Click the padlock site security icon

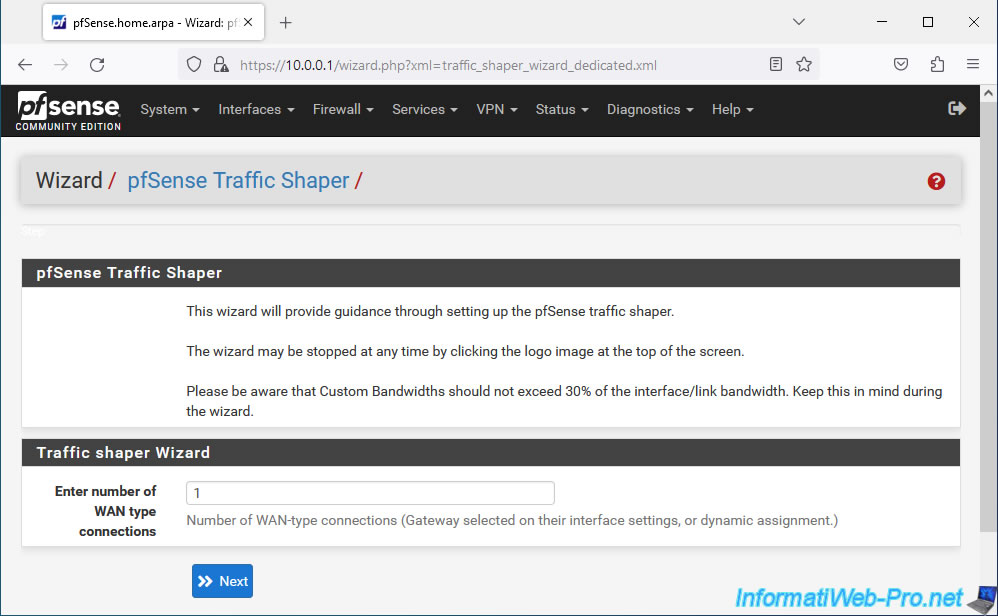[221, 64]
